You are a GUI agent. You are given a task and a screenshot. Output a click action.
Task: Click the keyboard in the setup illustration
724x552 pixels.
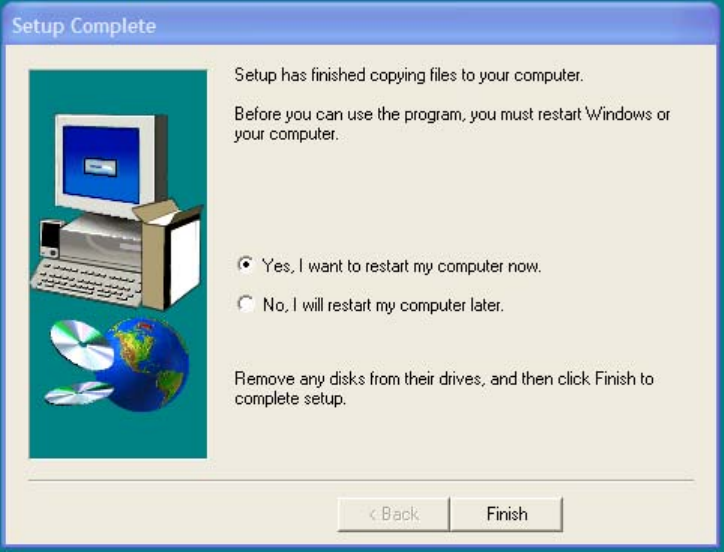[x=86, y=283]
